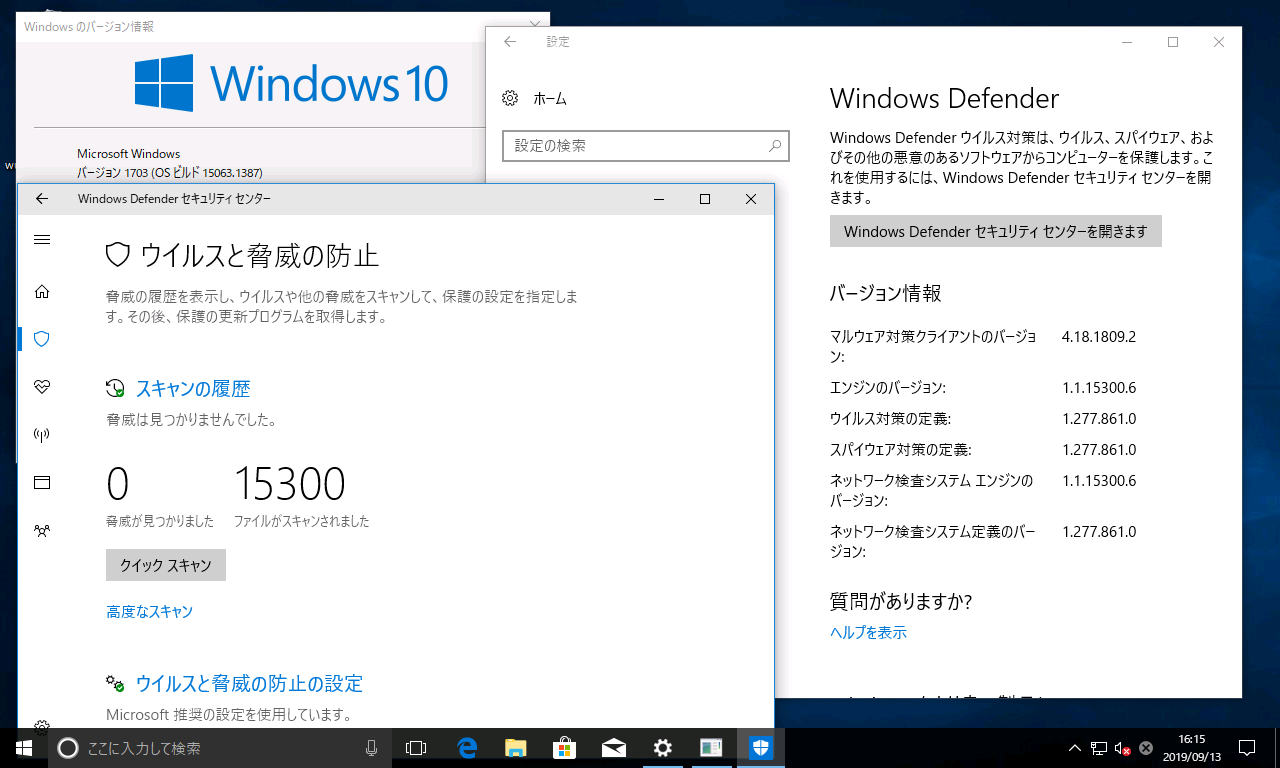Maximize the Defender Security Center window
Screen dimensions: 1280x768
pos(705,199)
